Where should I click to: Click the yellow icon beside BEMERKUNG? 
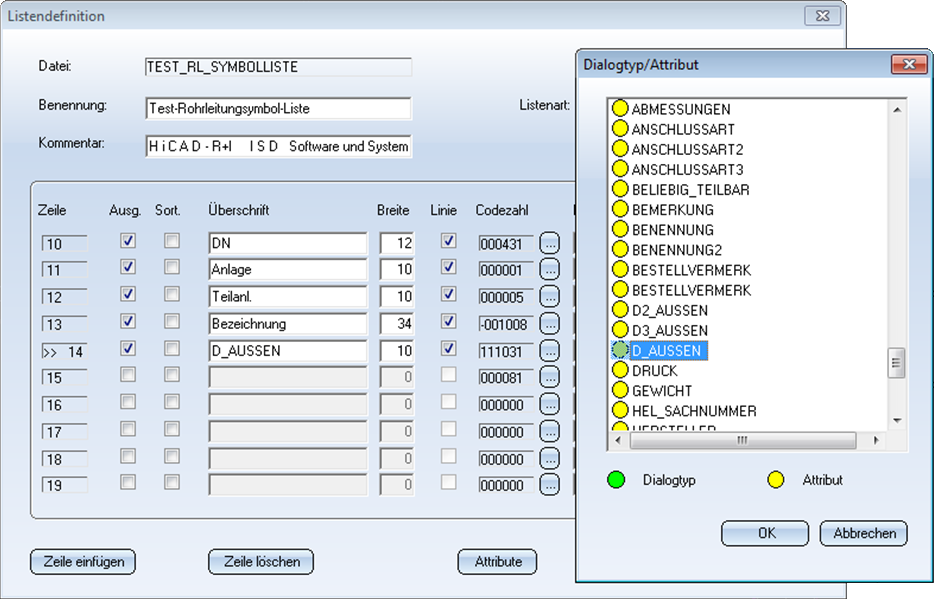[x=620, y=210]
